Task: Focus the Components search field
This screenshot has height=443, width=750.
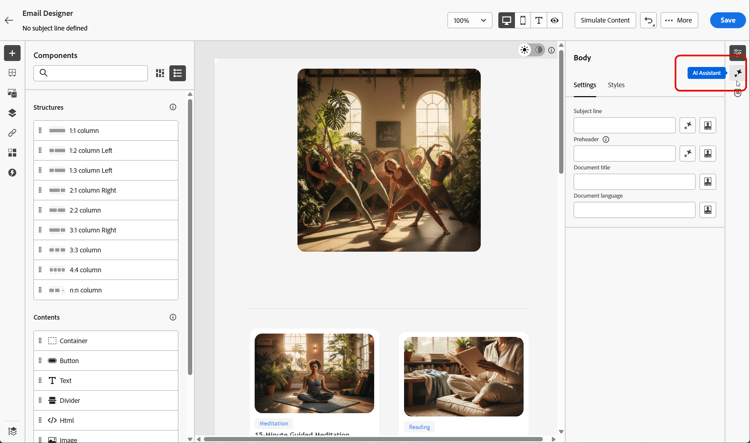Action: coord(90,73)
